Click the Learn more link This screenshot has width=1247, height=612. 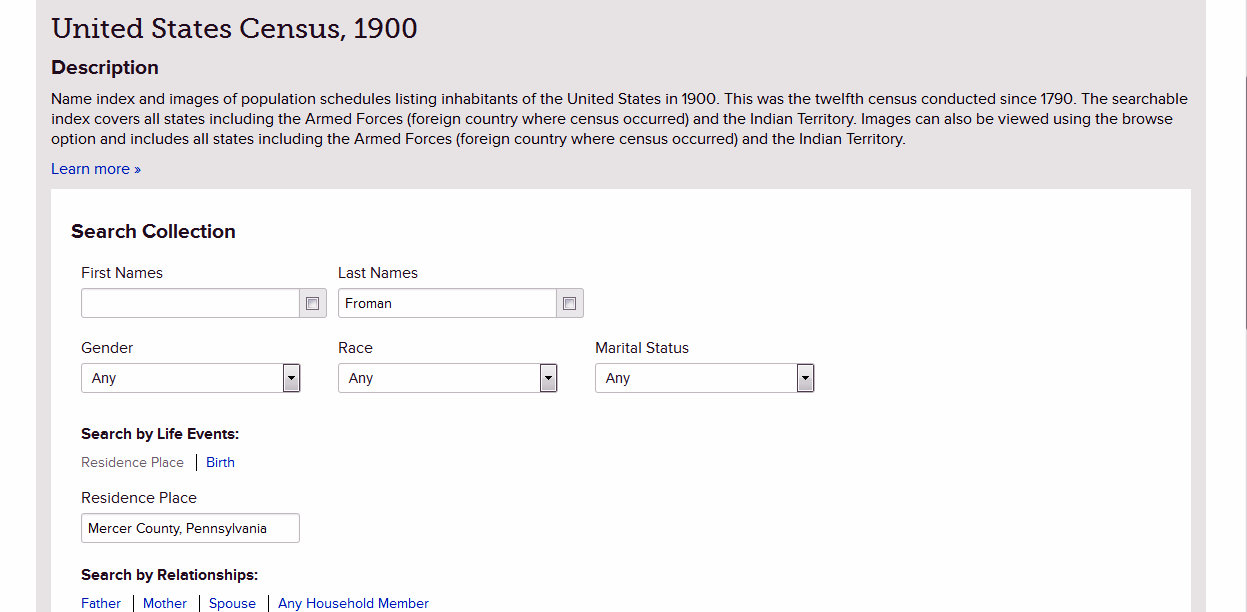(95, 168)
